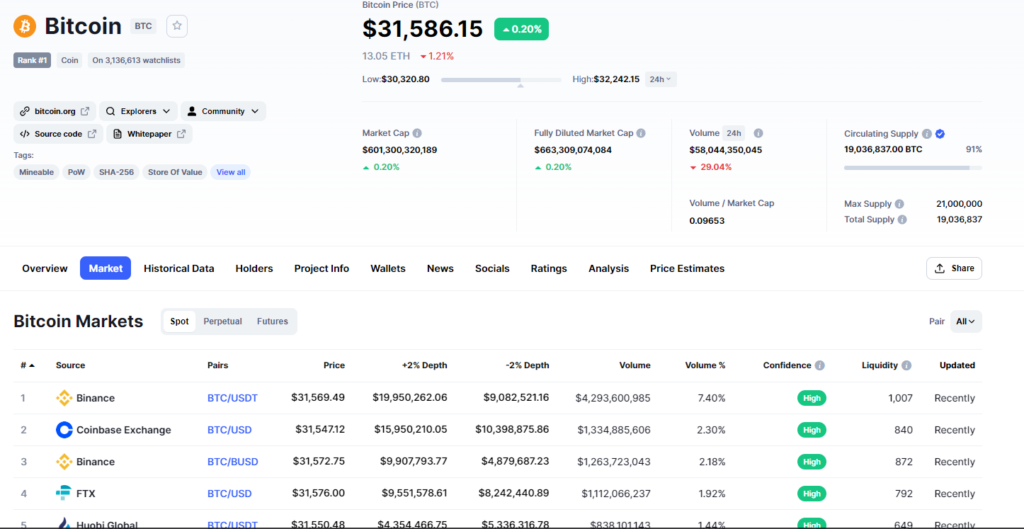Click High confidence badge in Coinbase row
1024x529 pixels.
[x=812, y=430]
